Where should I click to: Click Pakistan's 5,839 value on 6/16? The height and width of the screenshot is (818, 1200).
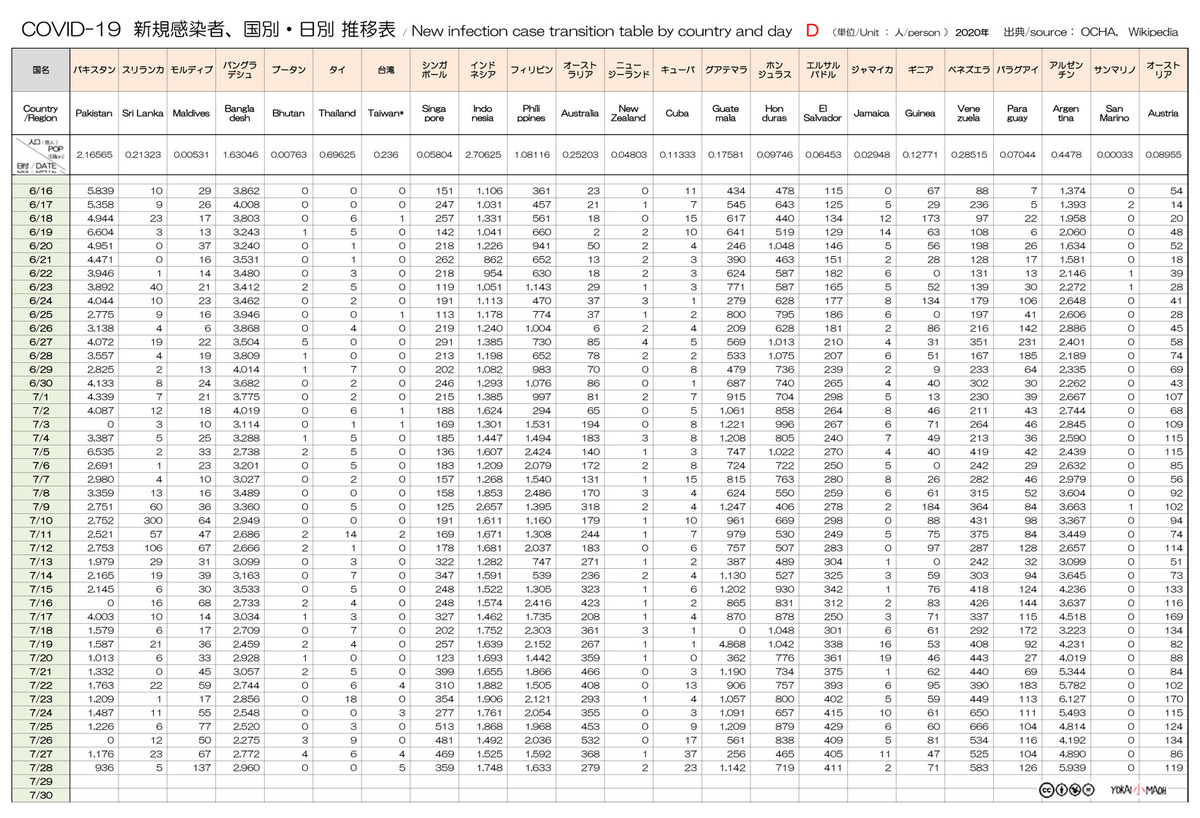[100, 190]
